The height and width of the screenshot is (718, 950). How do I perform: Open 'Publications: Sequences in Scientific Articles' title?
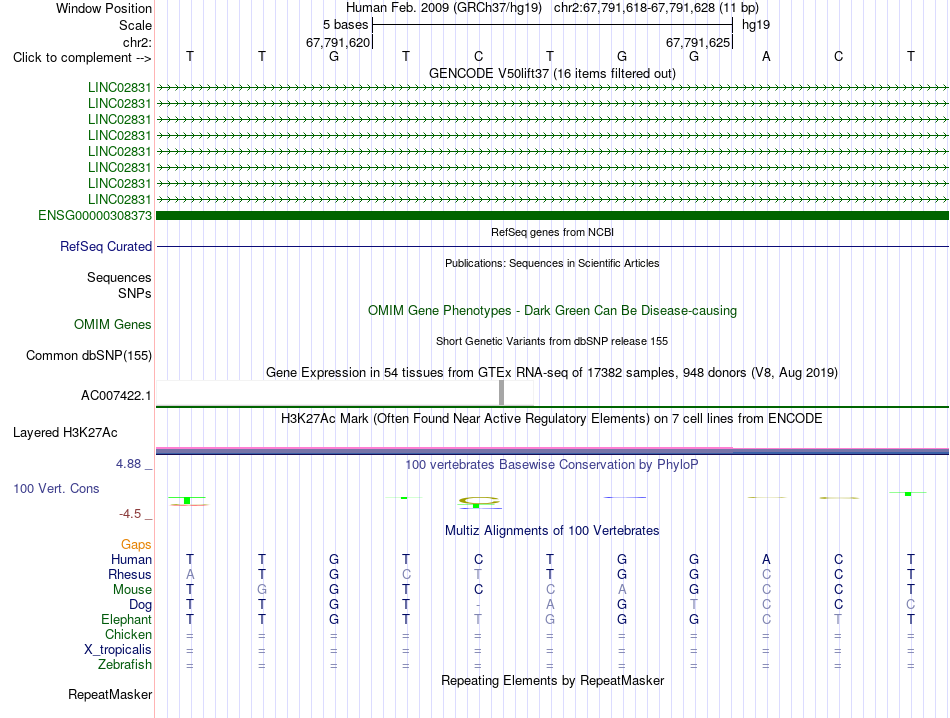552,263
